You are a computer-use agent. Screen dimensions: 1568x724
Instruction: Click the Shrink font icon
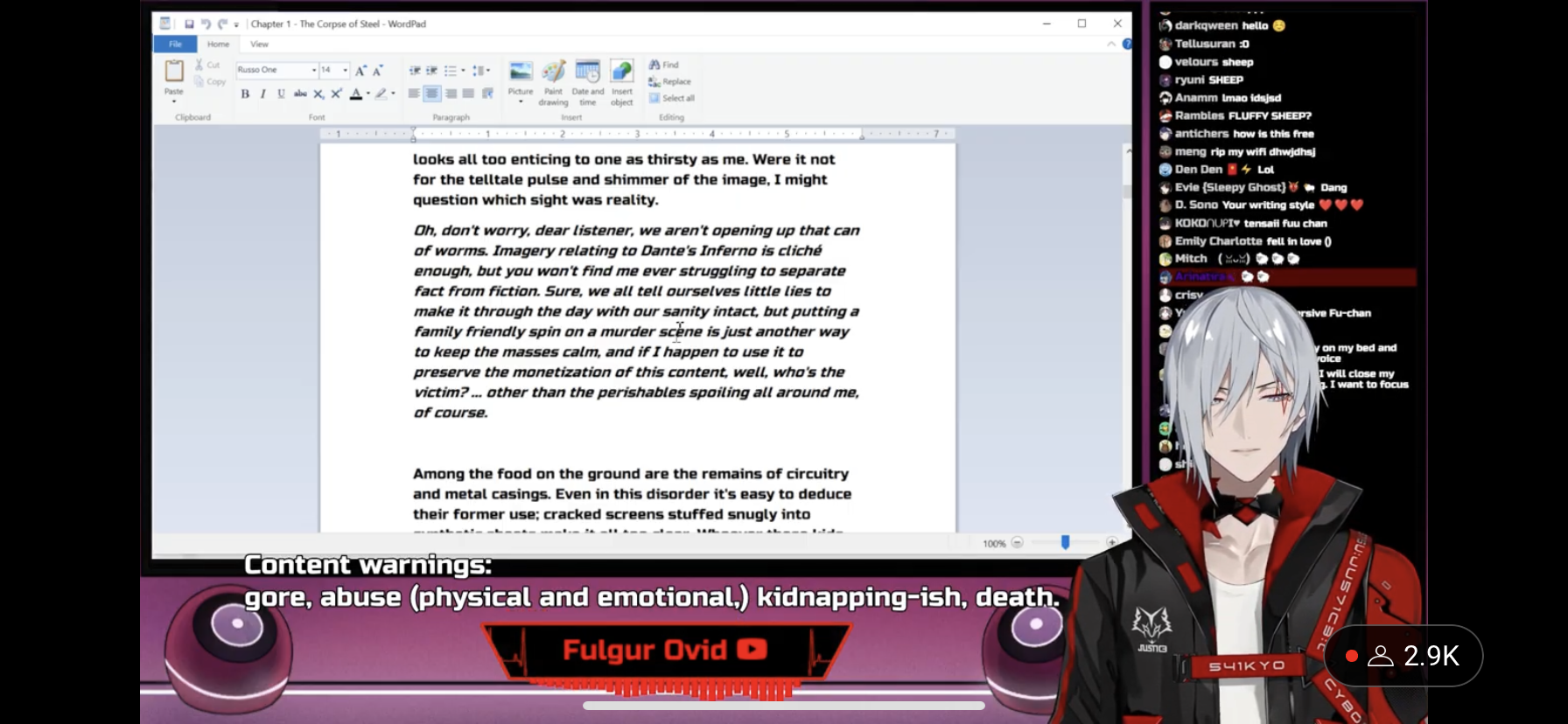point(378,70)
